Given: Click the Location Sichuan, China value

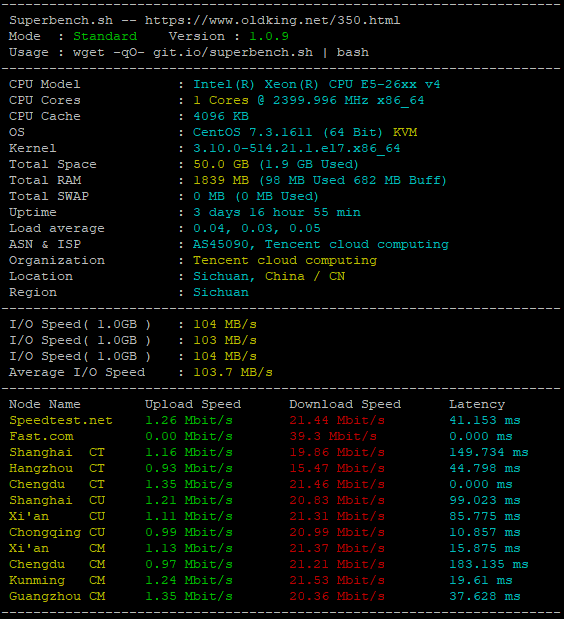Looking at the screenshot, I should tap(269, 276).
